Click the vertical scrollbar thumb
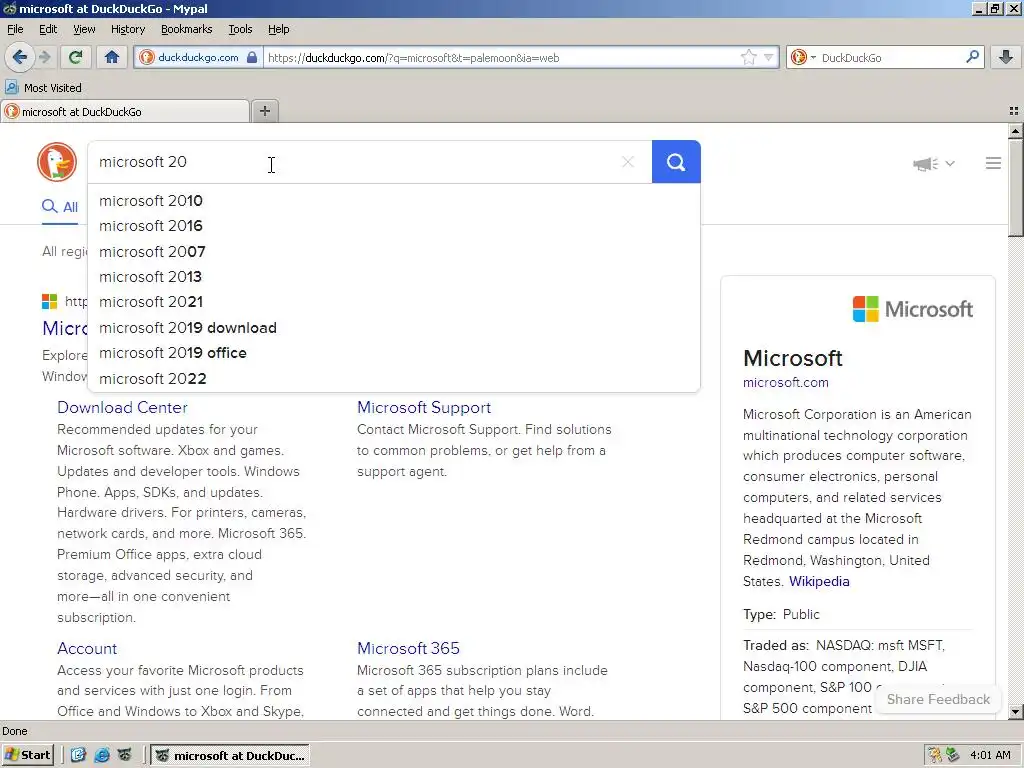Viewport: 1024px width, 768px height. click(1015, 188)
